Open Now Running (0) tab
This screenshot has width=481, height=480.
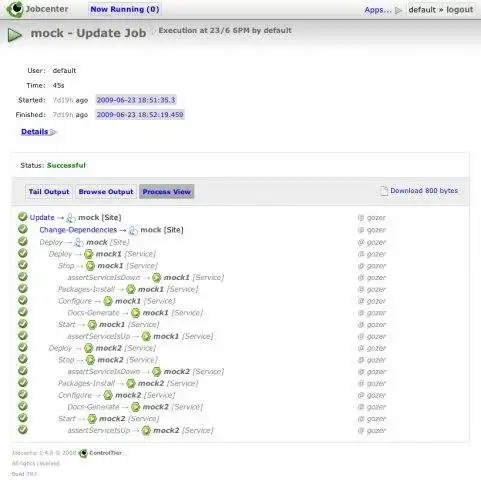(125, 9)
